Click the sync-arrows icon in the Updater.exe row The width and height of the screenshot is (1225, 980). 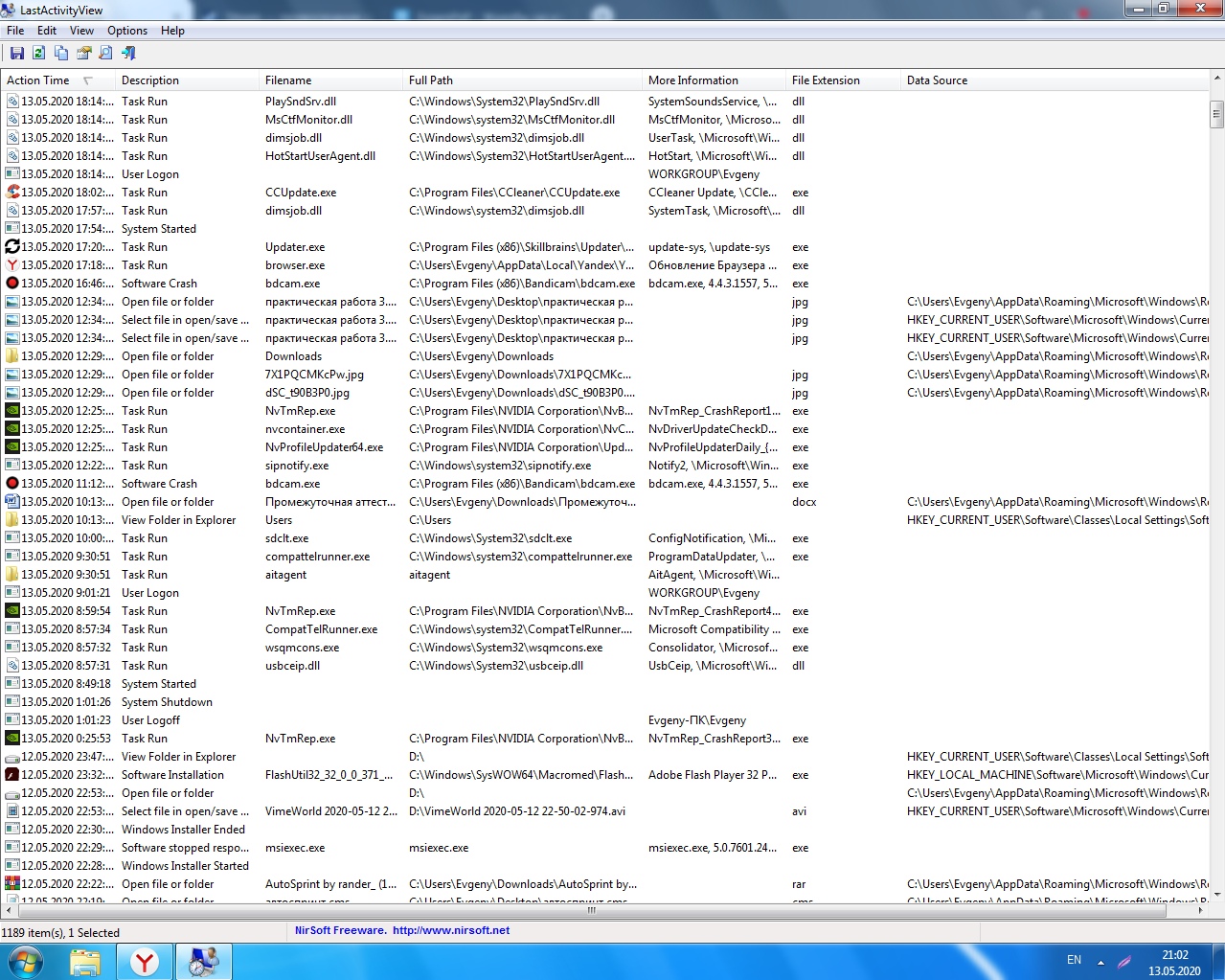[x=12, y=247]
